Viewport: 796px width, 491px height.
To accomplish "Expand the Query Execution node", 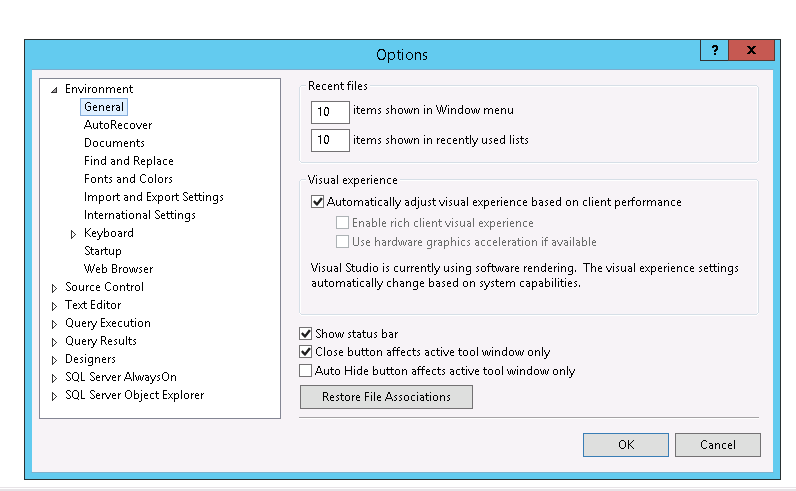I will pyautogui.click(x=54, y=324).
